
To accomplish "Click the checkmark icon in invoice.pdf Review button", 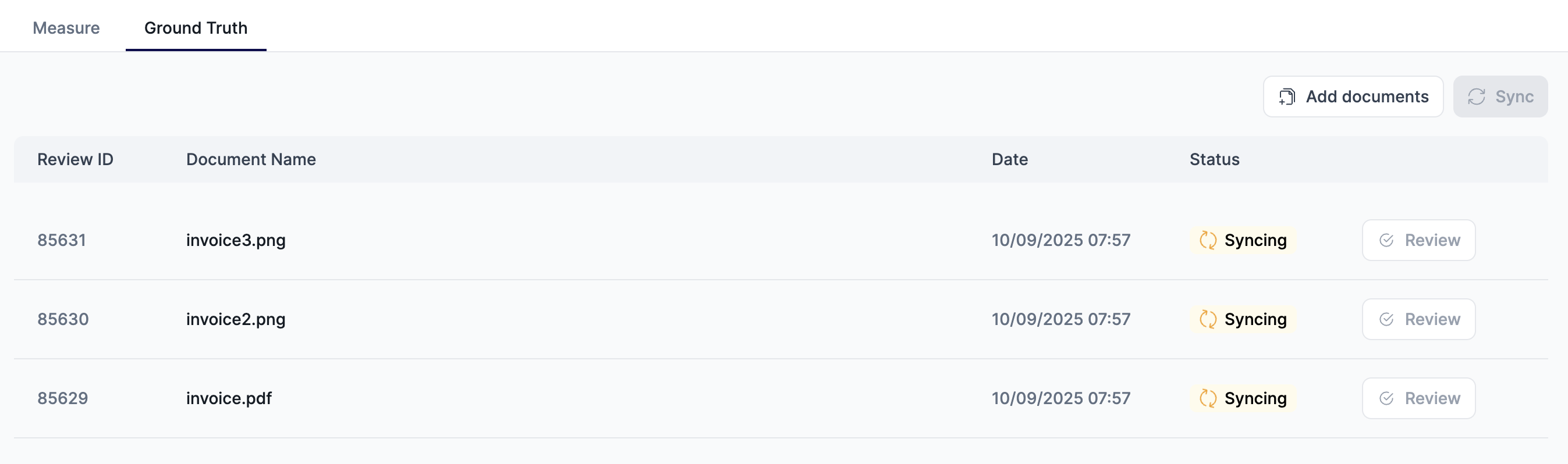I will click(x=1386, y=398).
